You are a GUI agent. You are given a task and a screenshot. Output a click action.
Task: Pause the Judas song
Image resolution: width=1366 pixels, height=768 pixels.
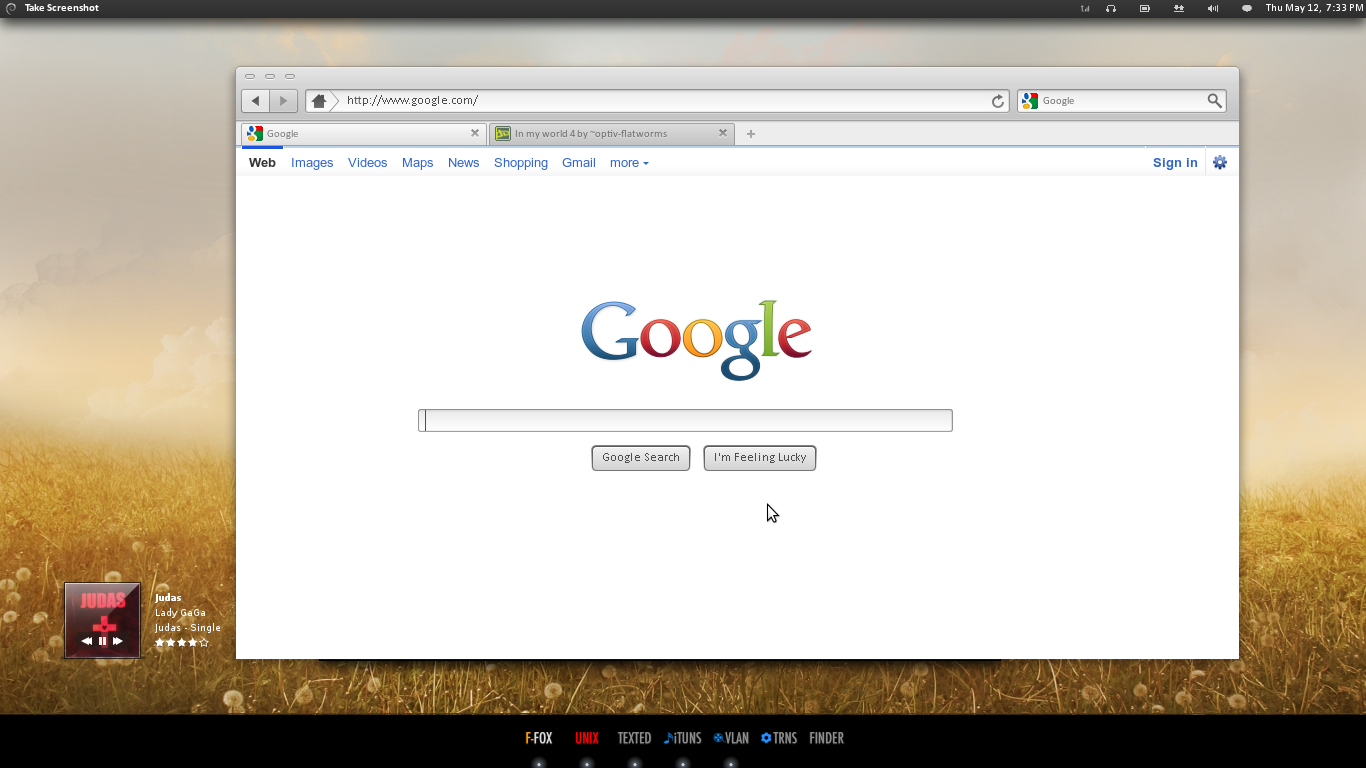click(x=102, y=641)
